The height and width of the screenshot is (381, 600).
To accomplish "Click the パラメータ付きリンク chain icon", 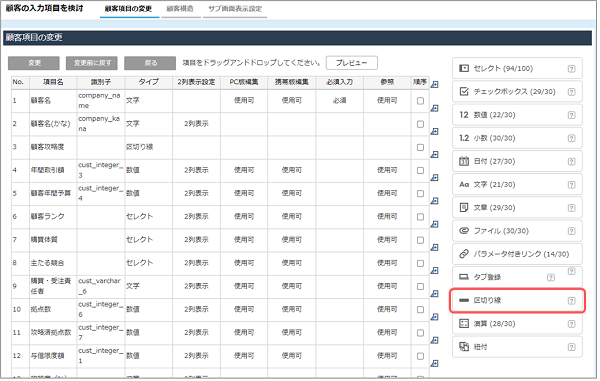I will click(464, 254).
